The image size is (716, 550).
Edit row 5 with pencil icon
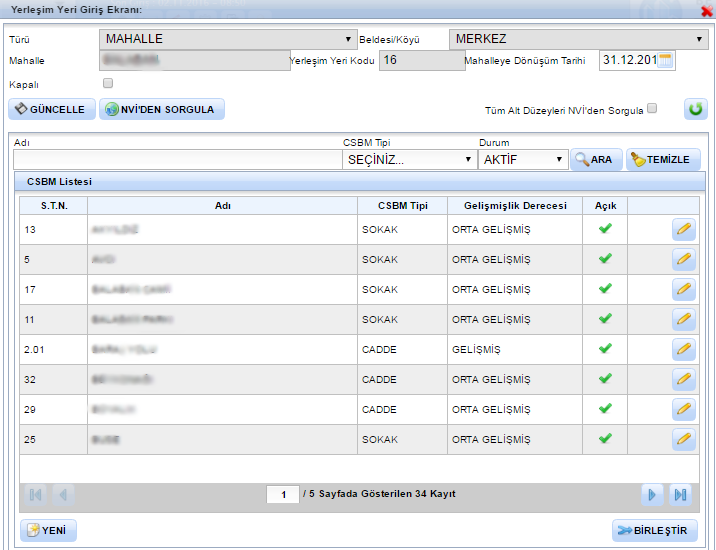[x=684, y=259]
